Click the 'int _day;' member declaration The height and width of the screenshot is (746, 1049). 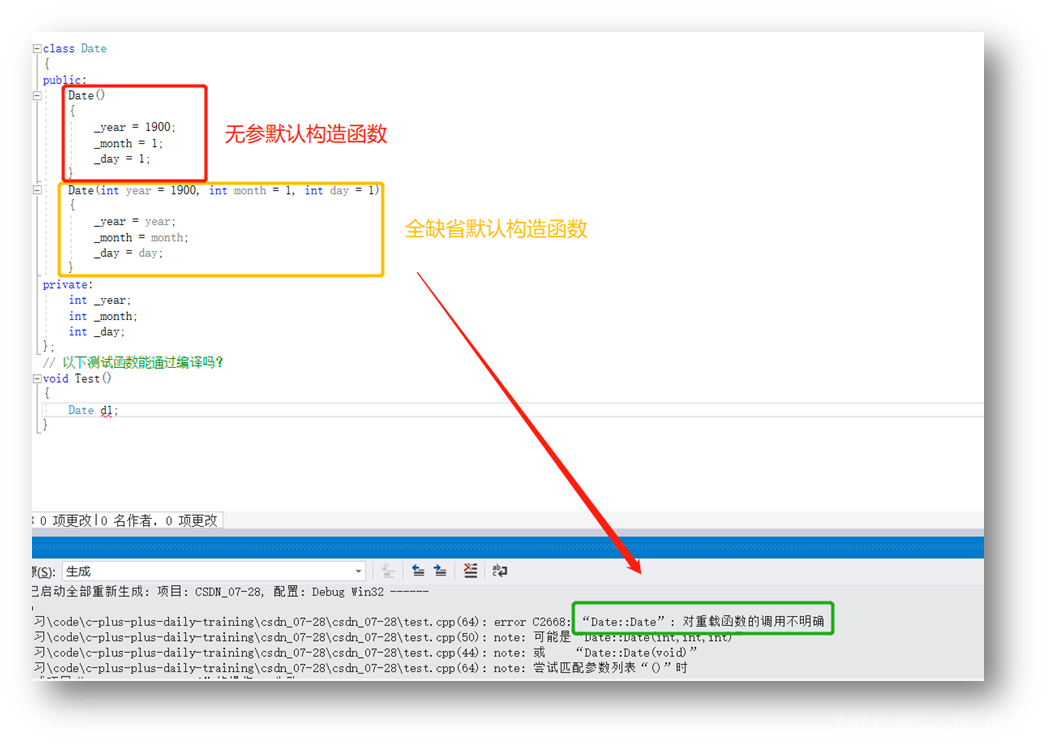(x=96, y=332)
